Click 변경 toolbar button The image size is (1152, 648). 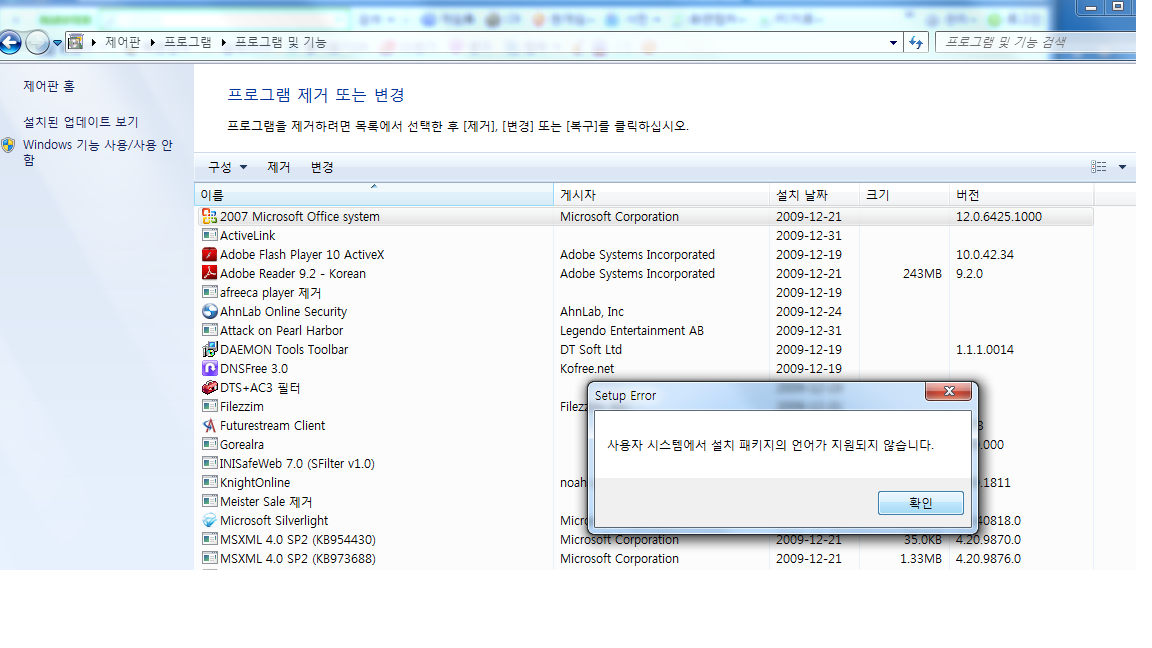pos(322,168)
